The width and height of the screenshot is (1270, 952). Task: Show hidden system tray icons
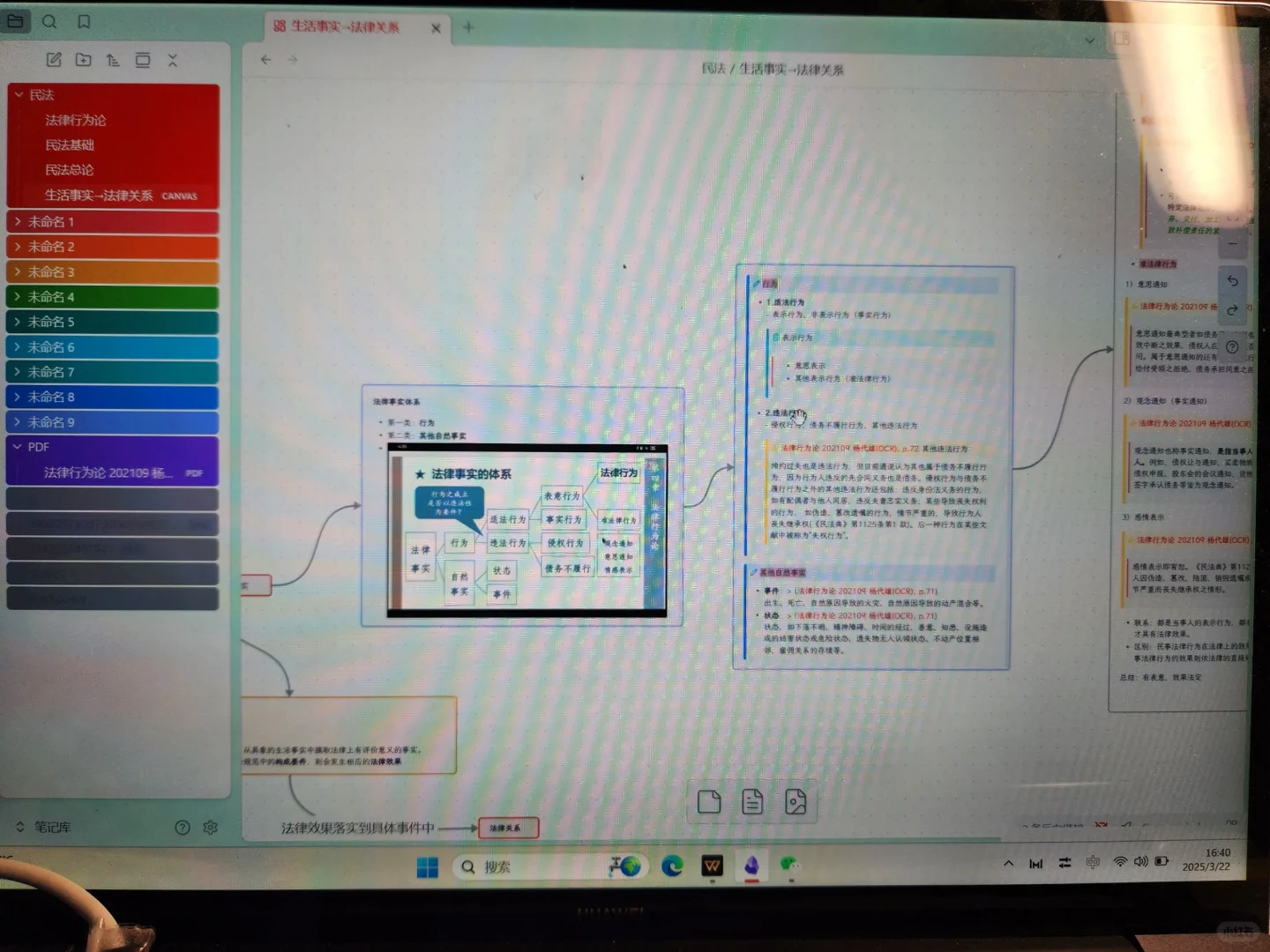(x=1008, y=864)
